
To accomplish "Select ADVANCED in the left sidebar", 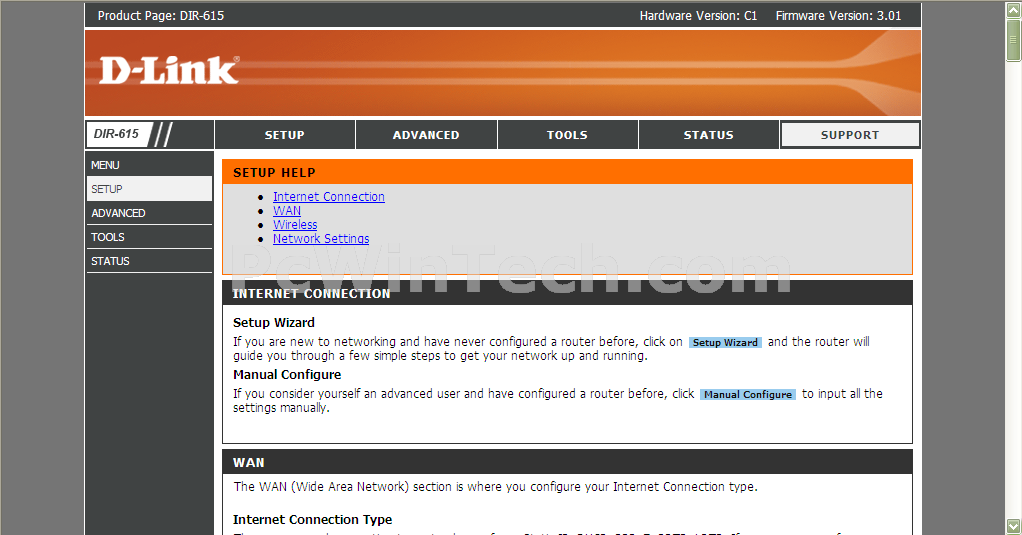I will pyautogui.click(x=149, y=213).
